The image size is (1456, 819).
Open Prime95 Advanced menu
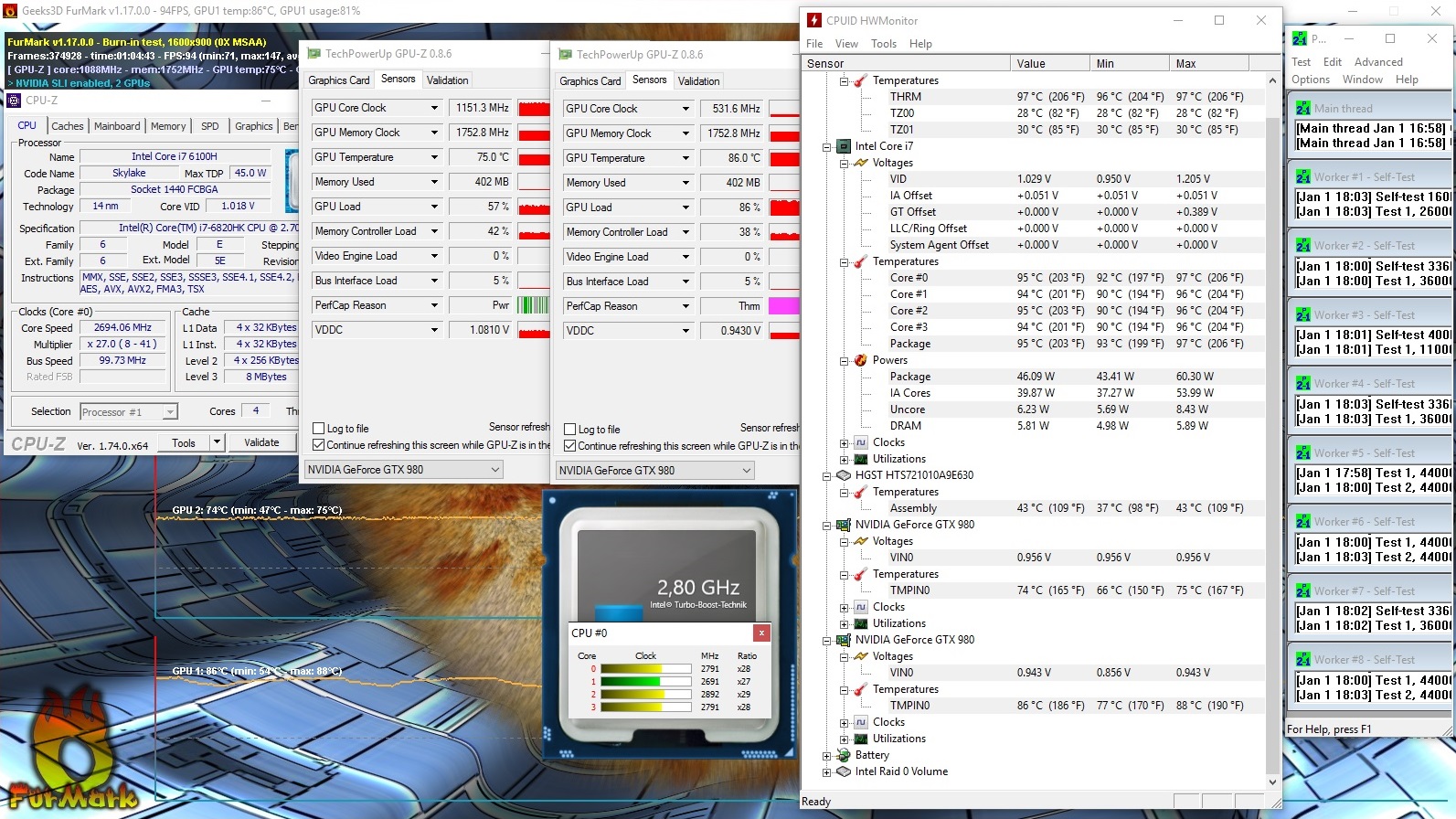point(1378,62)
